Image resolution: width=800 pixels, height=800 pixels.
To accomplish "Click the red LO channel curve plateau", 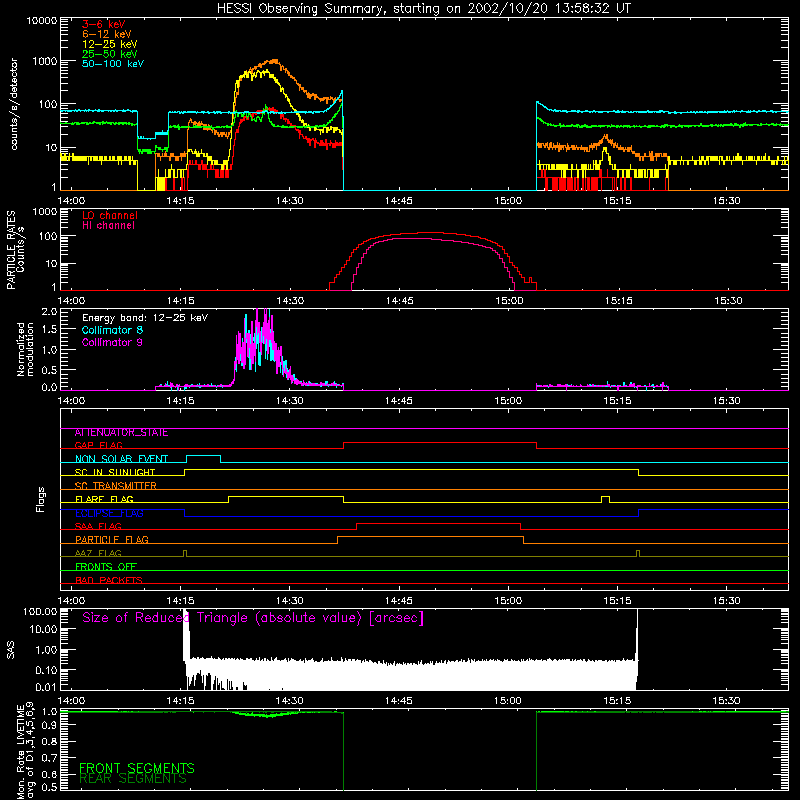I will click(429, 233).
